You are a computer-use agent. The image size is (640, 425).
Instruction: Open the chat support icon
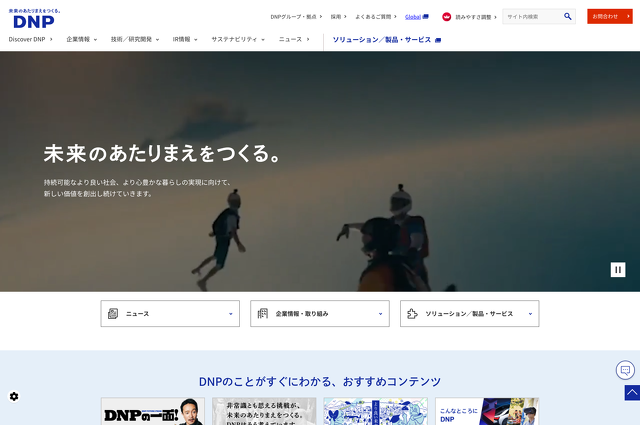click(x=625, y=370)
